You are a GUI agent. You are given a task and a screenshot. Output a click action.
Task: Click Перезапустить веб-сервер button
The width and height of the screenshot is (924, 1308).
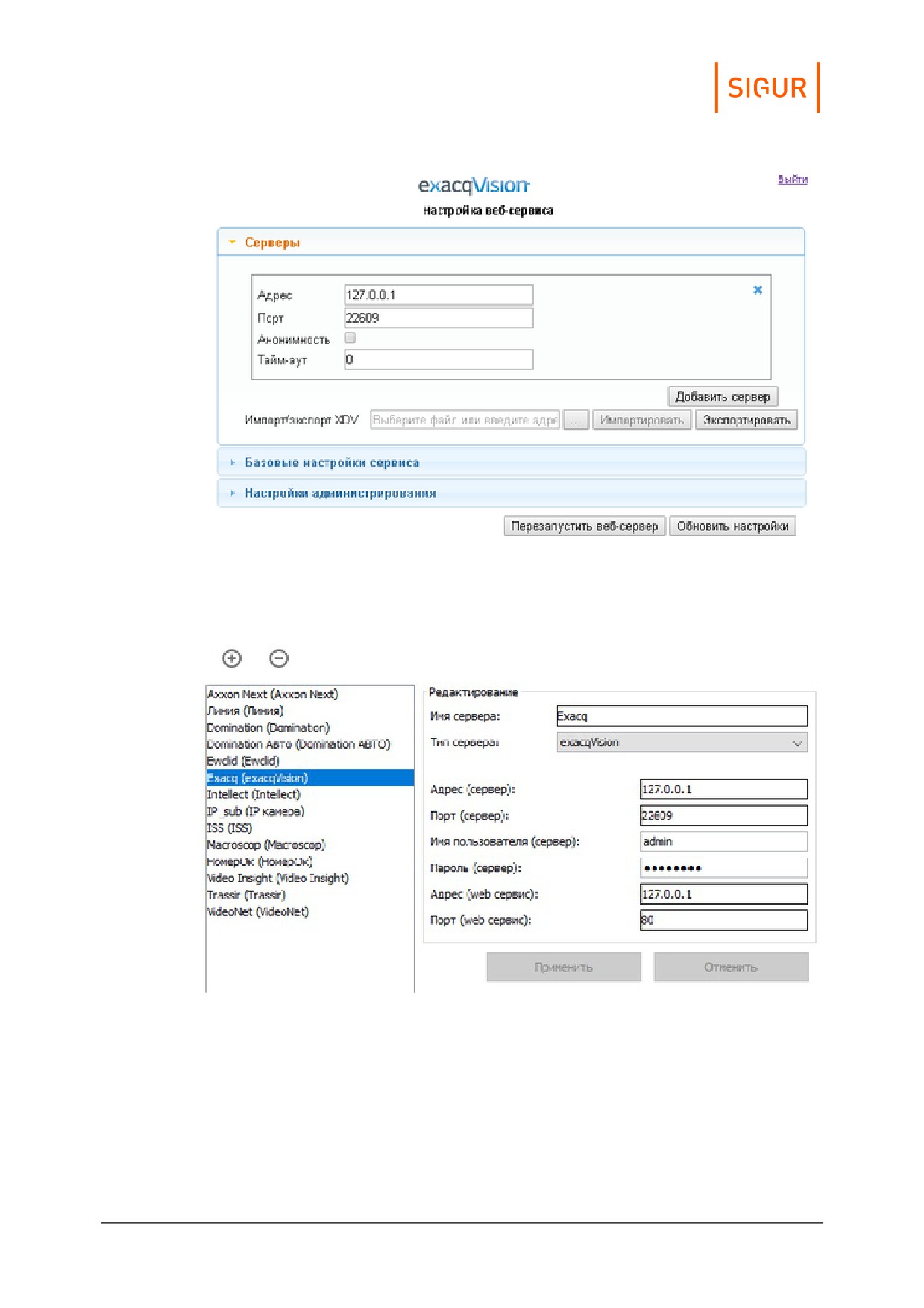[585, 526]
